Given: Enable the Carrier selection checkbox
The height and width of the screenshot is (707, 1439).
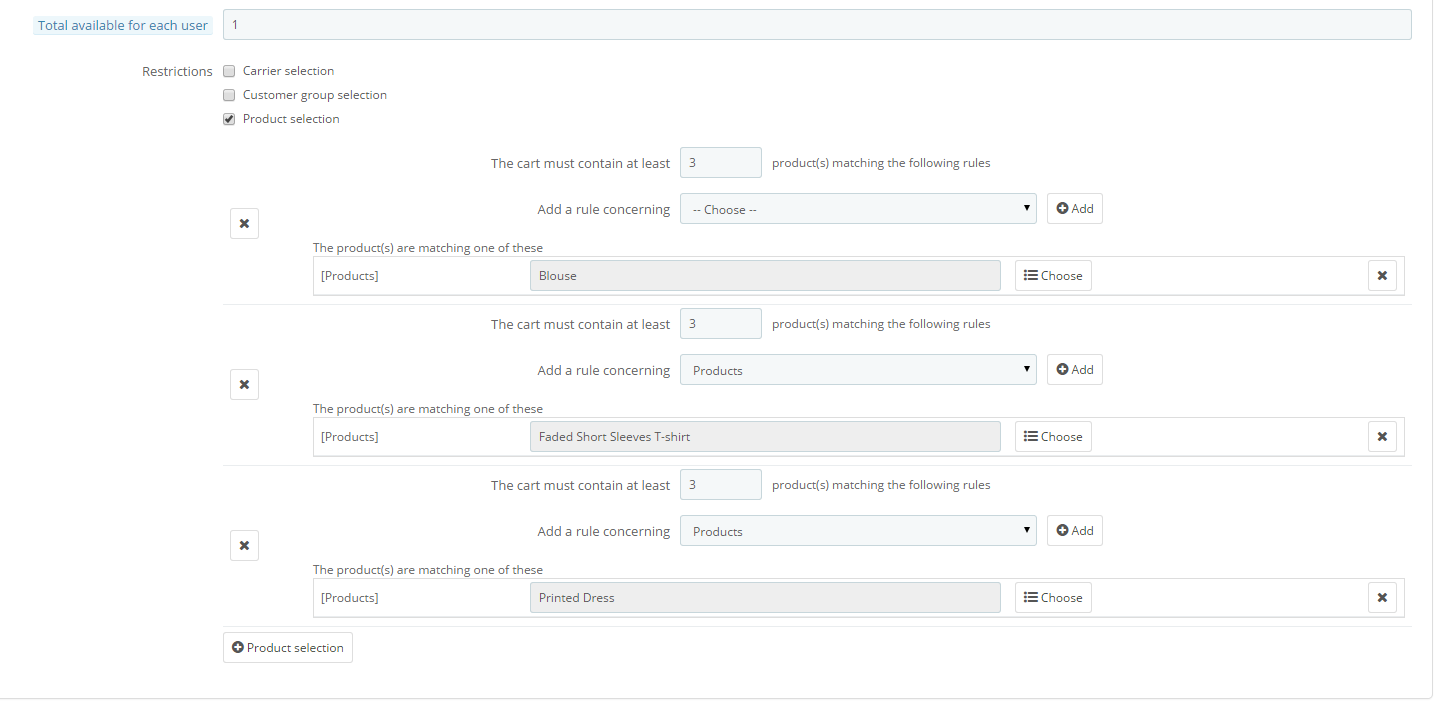Looking at the screenshot, I should point(230,71).
